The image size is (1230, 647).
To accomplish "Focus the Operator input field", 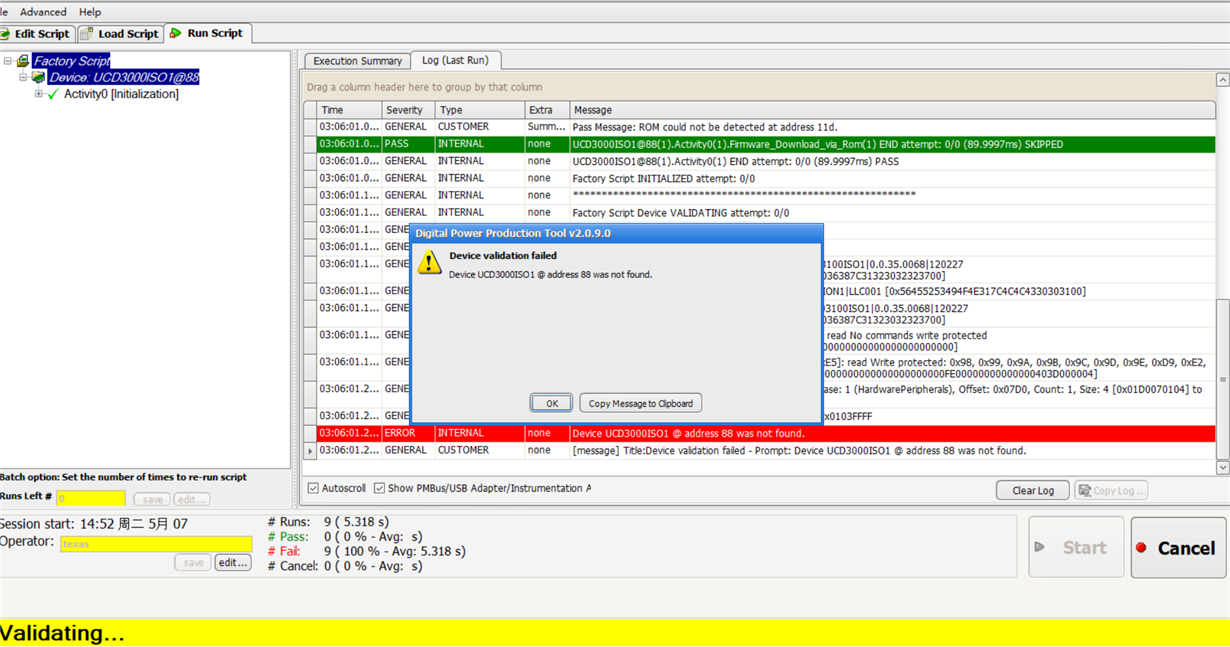I will [155, 544].
